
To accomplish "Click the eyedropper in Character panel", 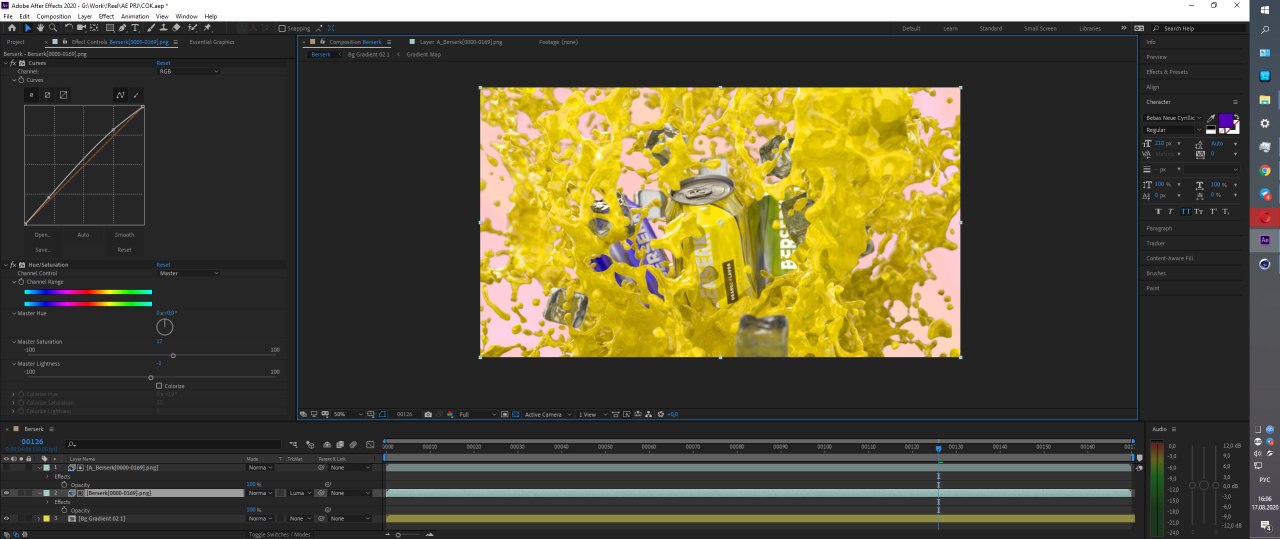I will [x=1212, y=118].
